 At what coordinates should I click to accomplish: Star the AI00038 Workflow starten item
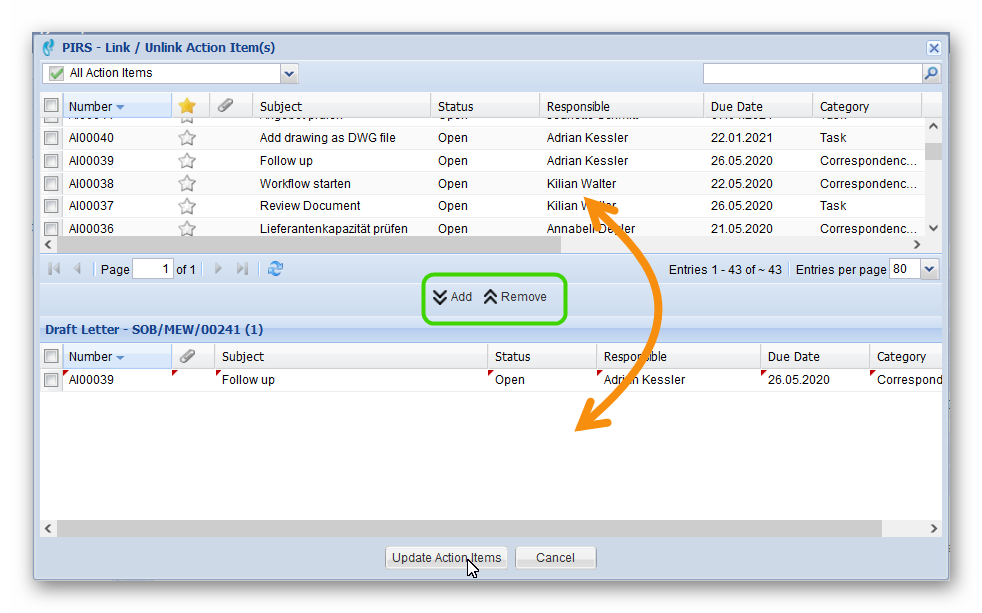[187, 184]
